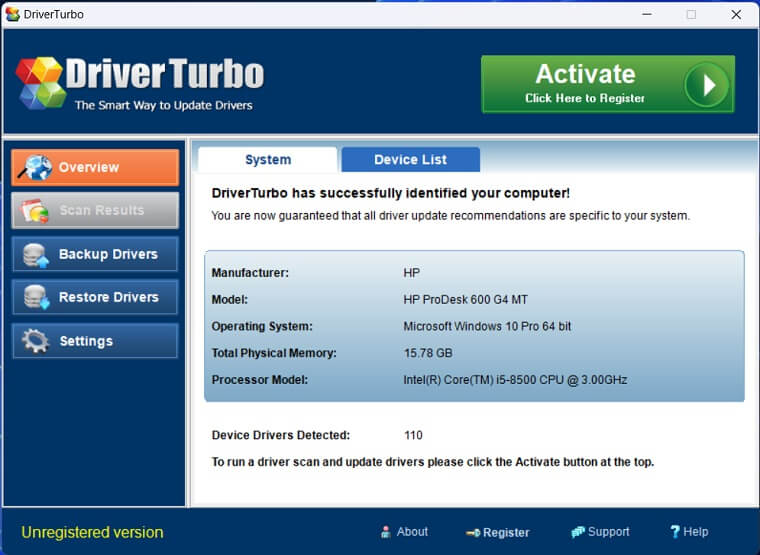Click the Scan Results sidebar icon
The image size is (760, 555).
coord(36,211)
